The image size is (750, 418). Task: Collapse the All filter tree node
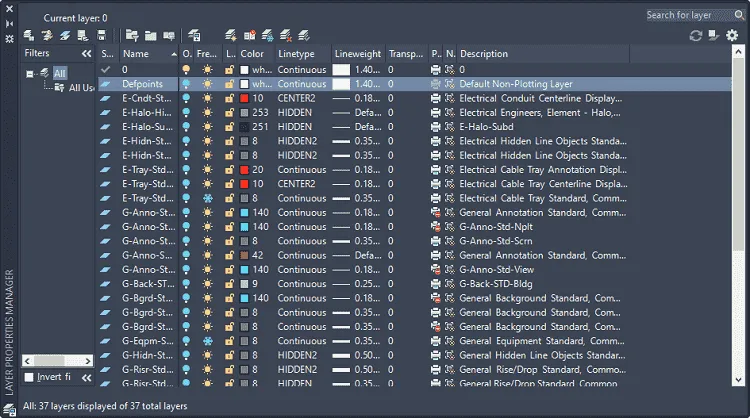point(30,74)
